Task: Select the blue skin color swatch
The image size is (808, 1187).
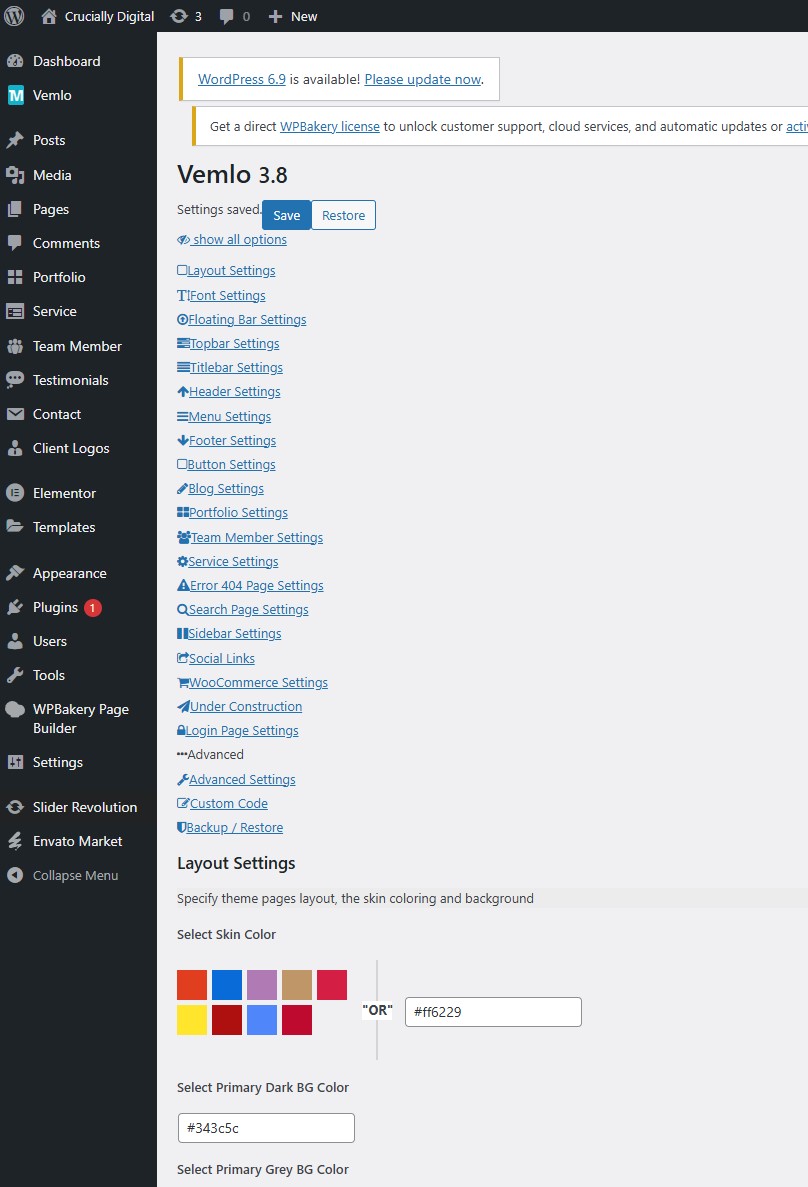Action: tap(227, 985)
